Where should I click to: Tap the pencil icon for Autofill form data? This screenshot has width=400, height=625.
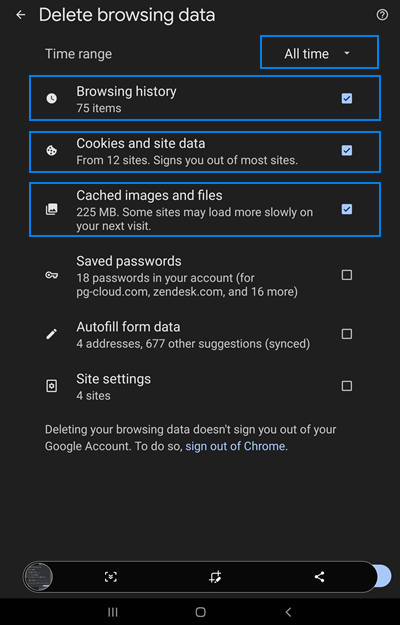click(x=52, y=334)
